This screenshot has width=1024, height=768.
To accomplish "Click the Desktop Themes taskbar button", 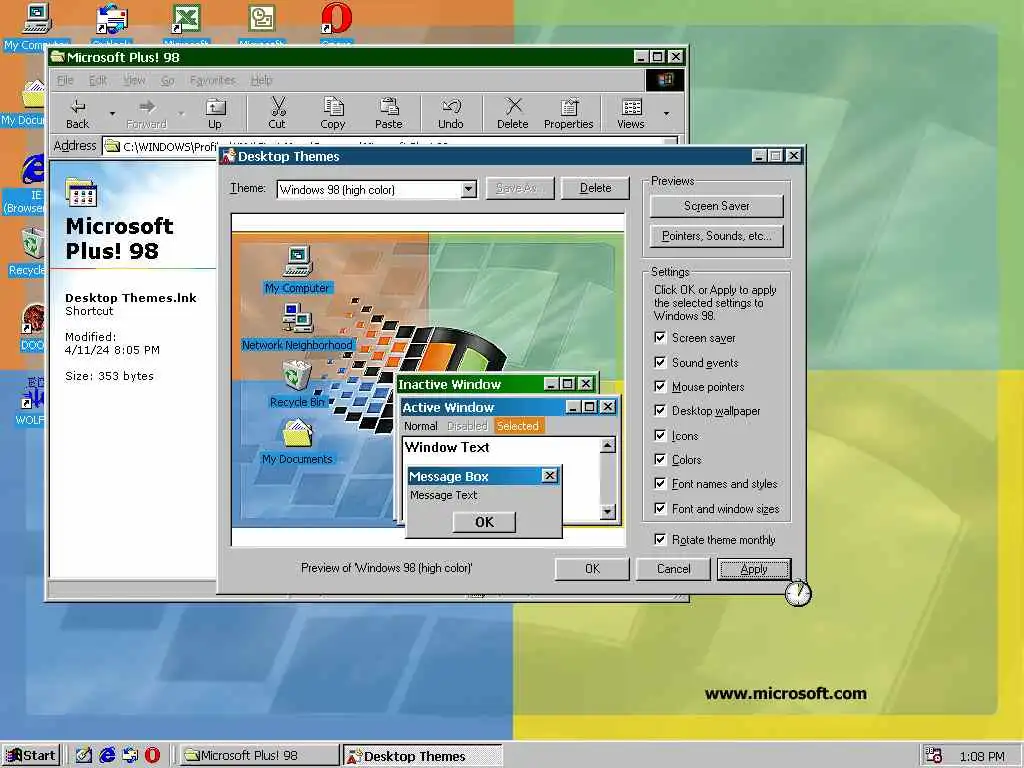I will click(x=423, y=756).
